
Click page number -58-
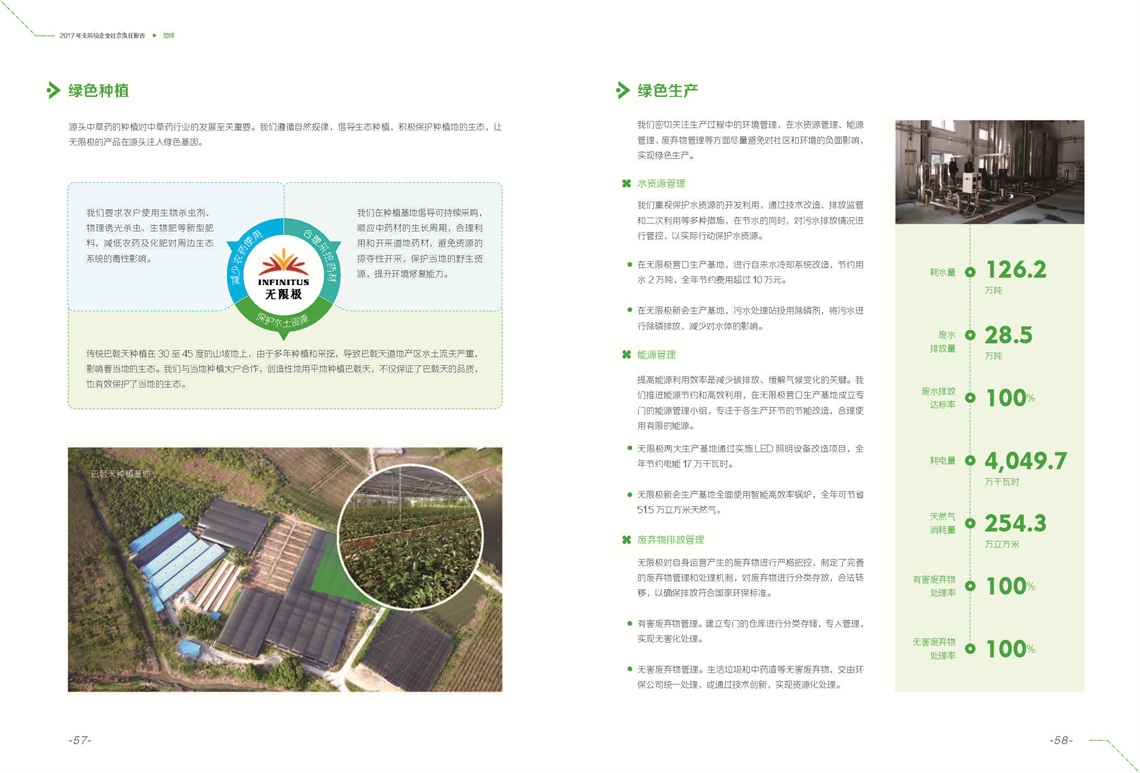click(x=1061, y=740)
